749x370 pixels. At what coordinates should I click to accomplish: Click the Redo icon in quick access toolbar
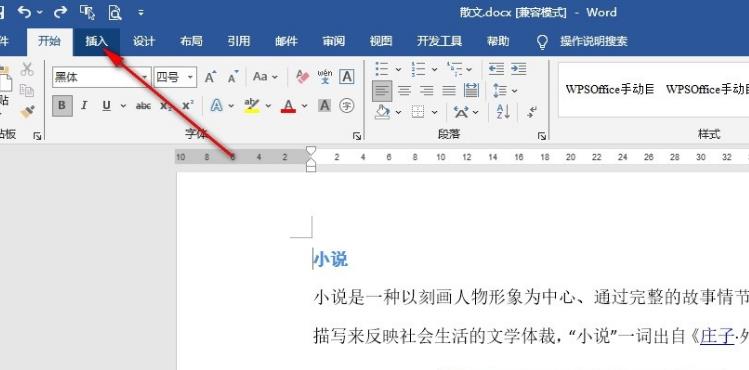point(61,11)
